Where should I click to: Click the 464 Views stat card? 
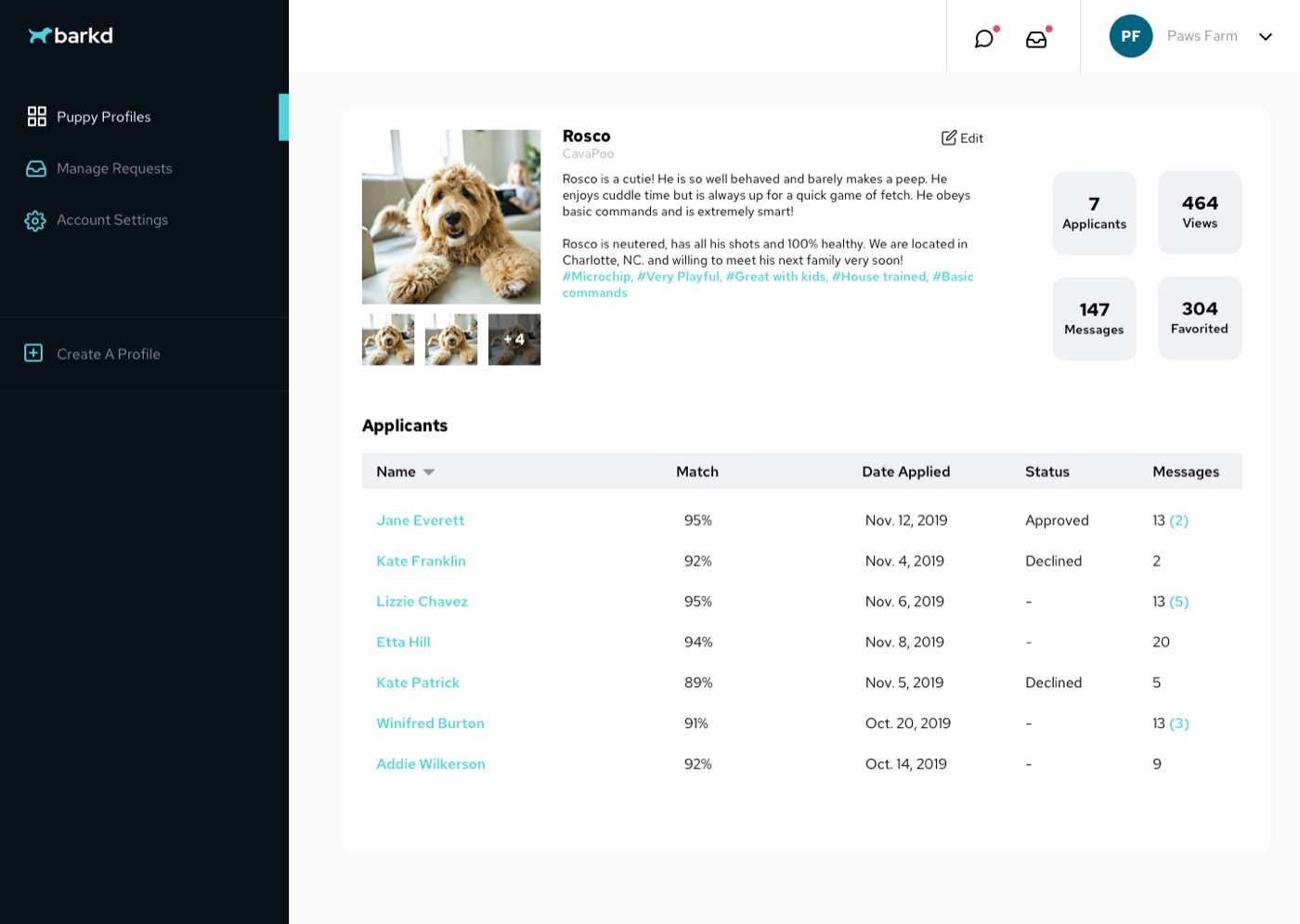pos(1200,213)
